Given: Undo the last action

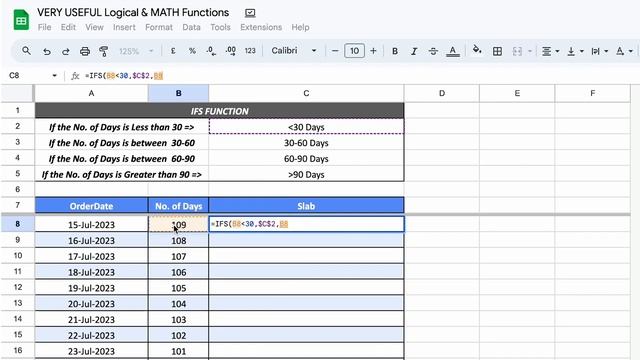Looking at the screenshot, I should pos(47,51).
